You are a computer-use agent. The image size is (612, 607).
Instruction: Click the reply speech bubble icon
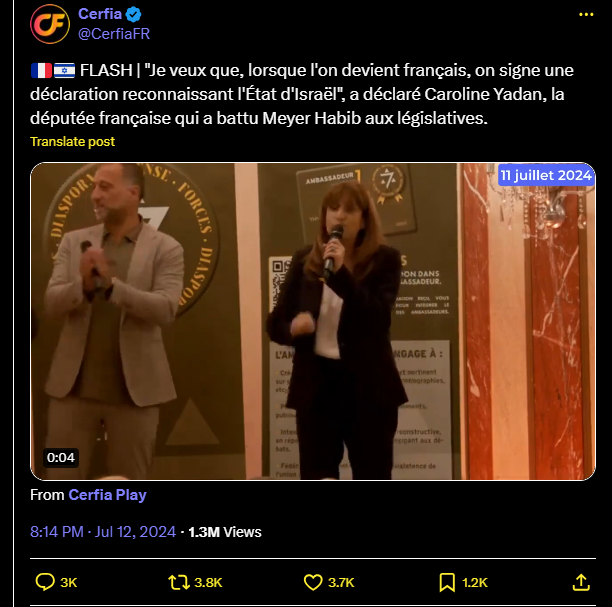(45, 582)
